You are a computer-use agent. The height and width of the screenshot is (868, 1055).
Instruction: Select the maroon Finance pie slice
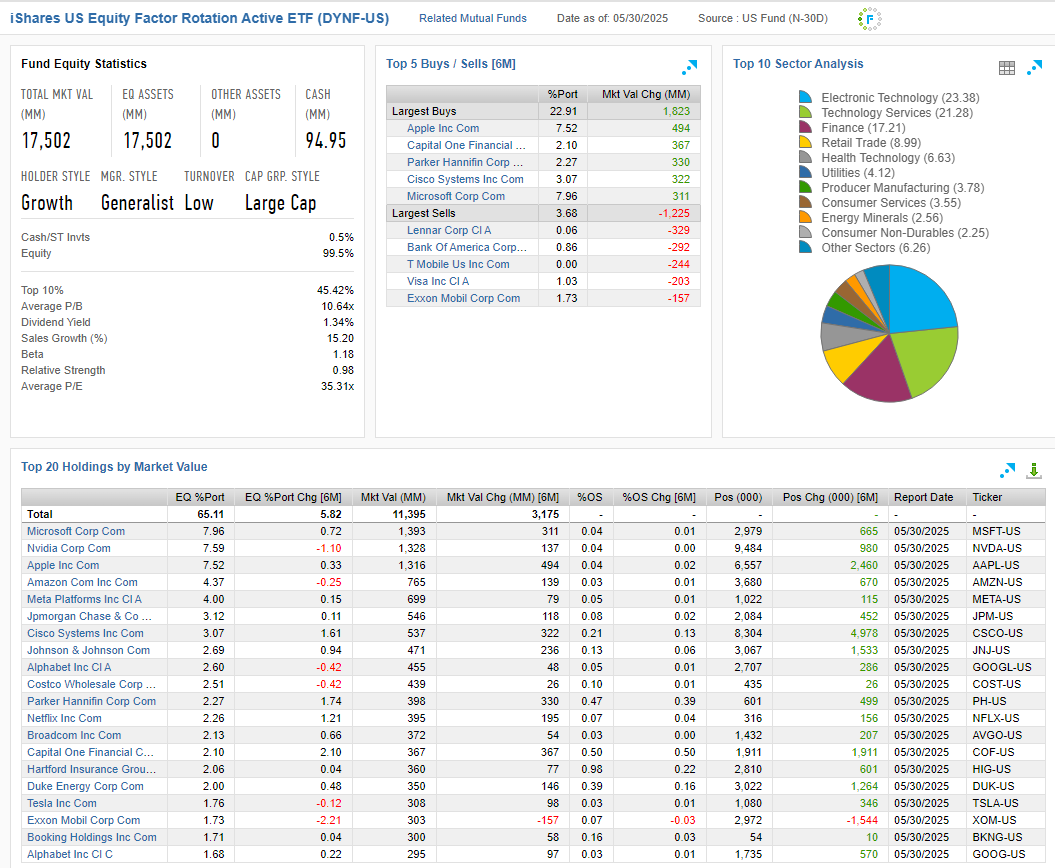click(878, 373)
